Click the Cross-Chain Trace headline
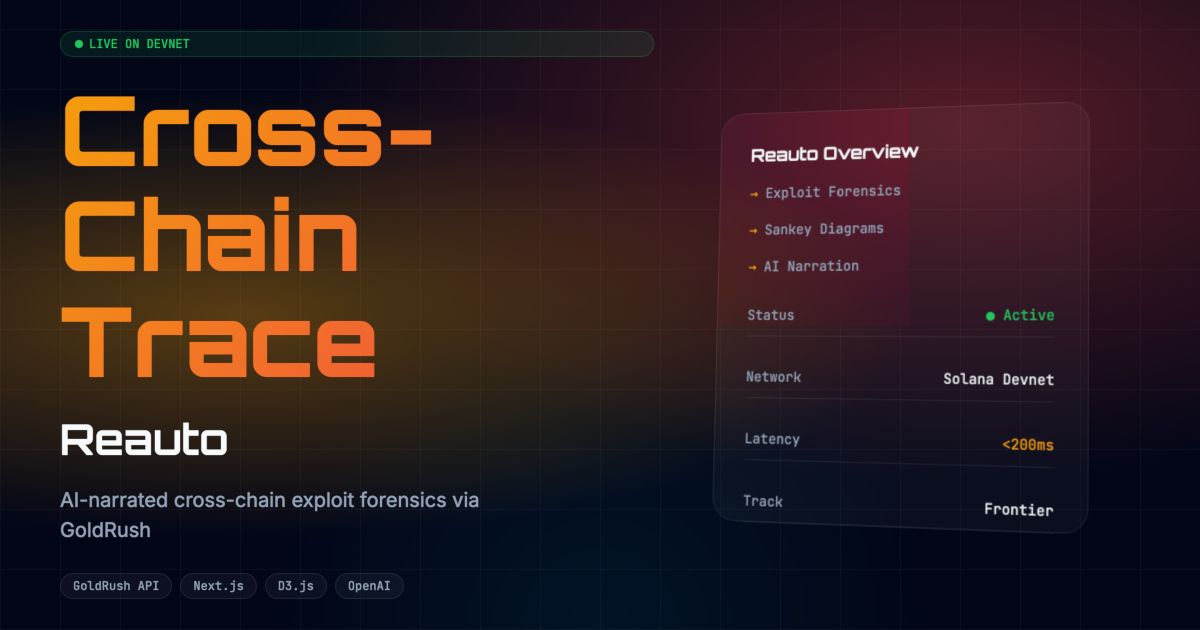This screenshot has width=1200, height=630. click(248, 237)
